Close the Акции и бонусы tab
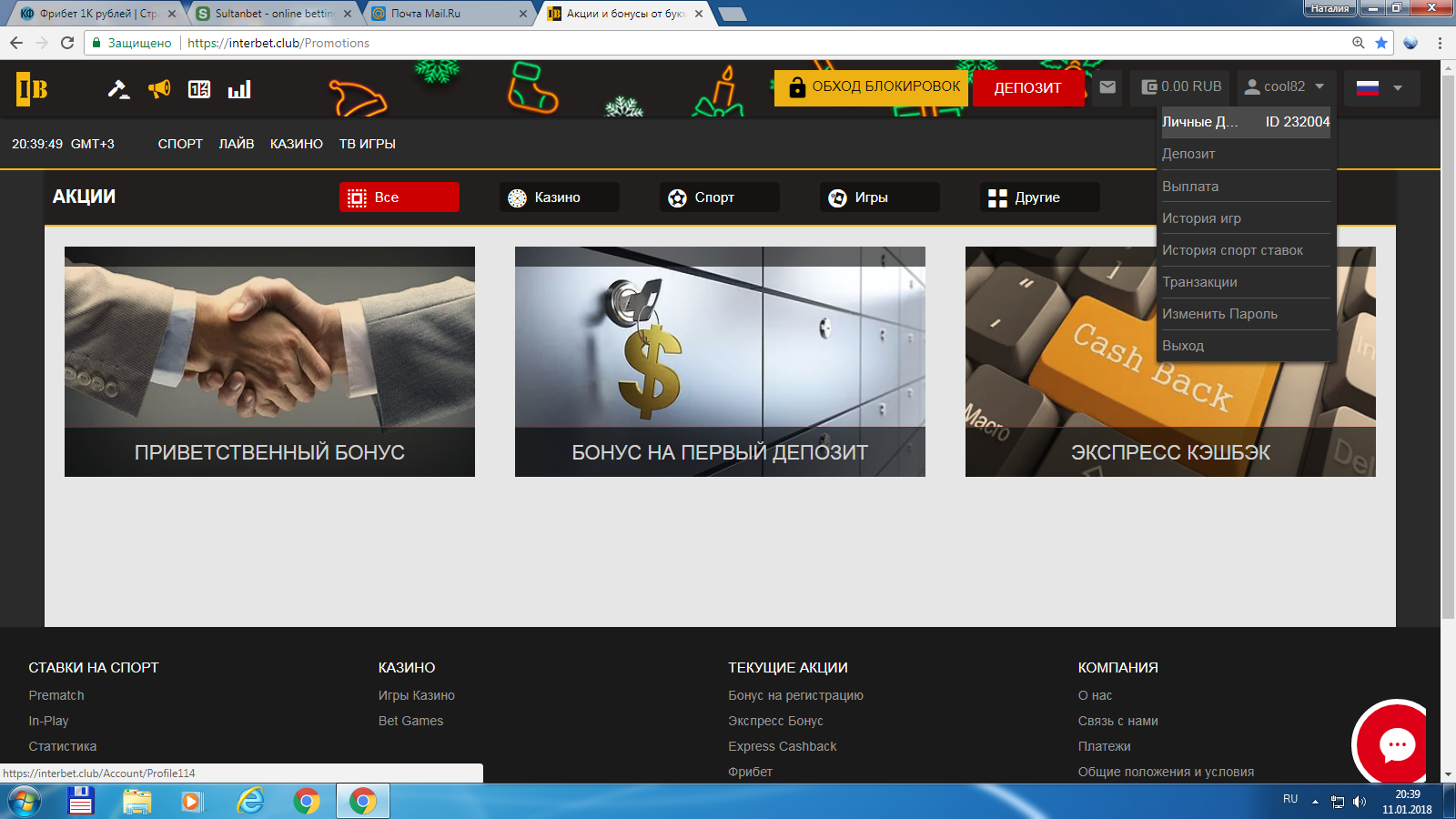 tap(699, 14)
